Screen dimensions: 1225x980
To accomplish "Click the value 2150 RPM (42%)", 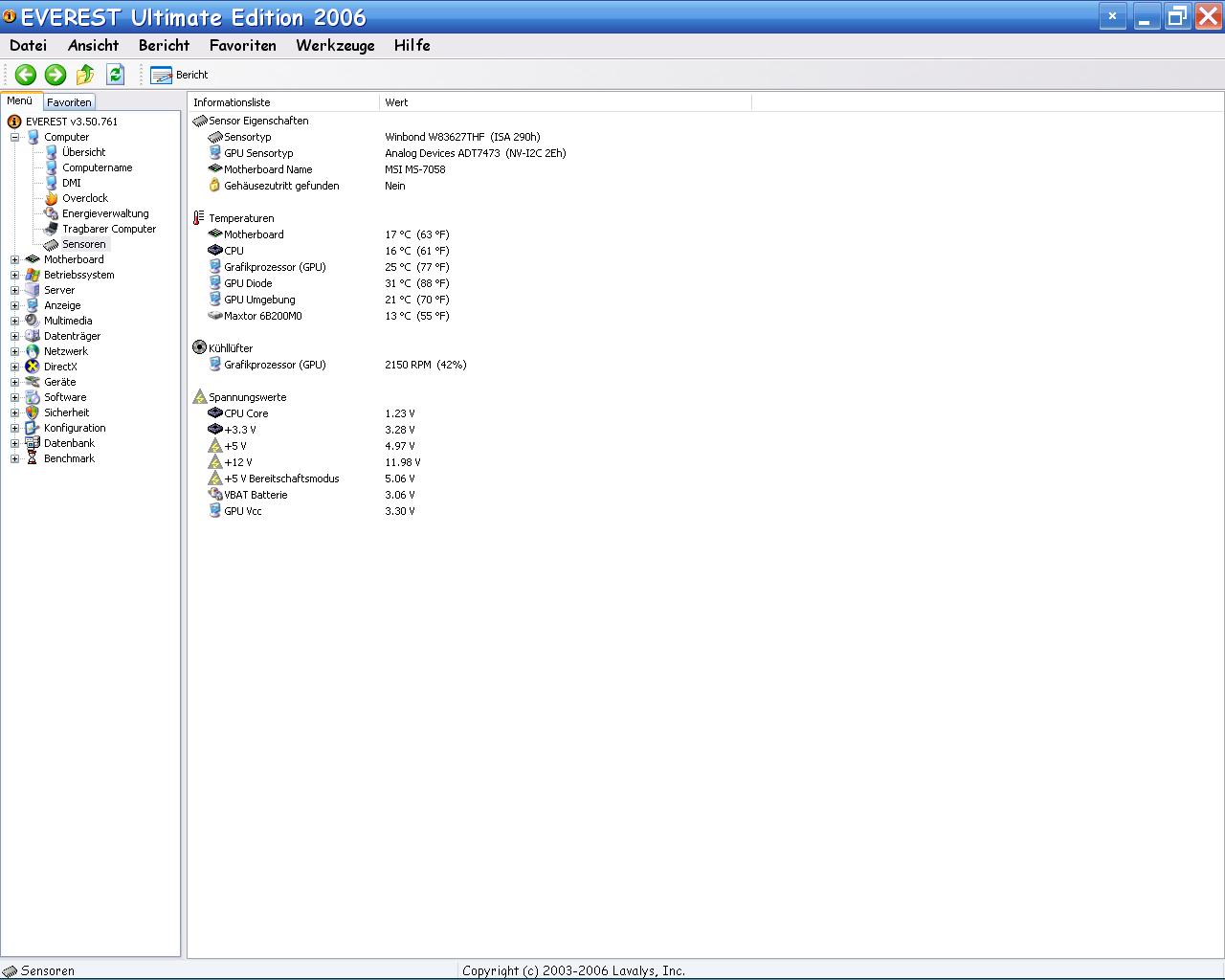I will pyautogui.click(x=426, y=365).
